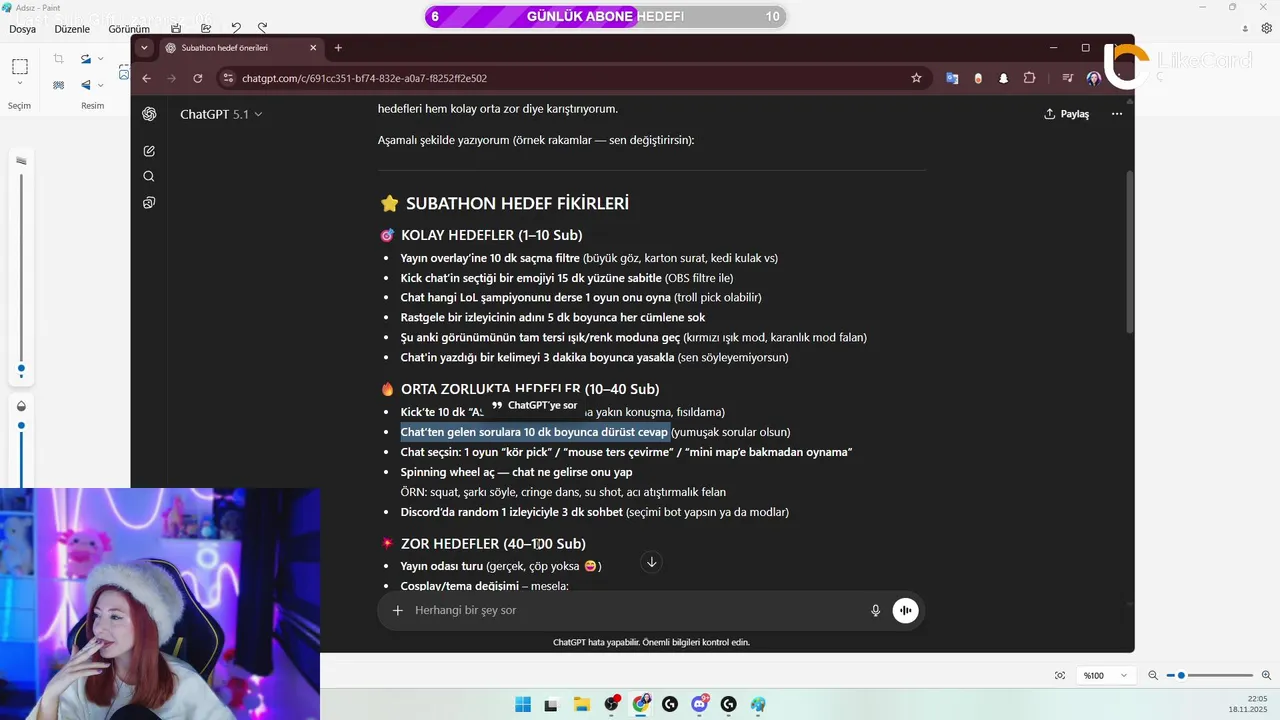This screenshot has width=1280, height=720.
Task: Click Paint zoom in magnifier
Action: click(x=1267, y=676)
